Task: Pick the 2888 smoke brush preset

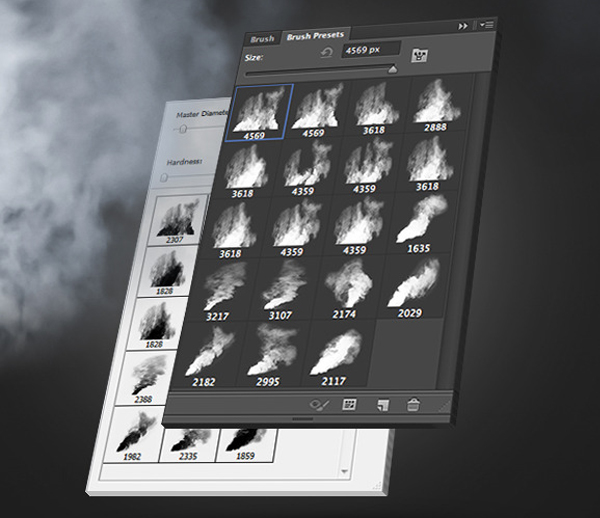Action: coord(437,105)
